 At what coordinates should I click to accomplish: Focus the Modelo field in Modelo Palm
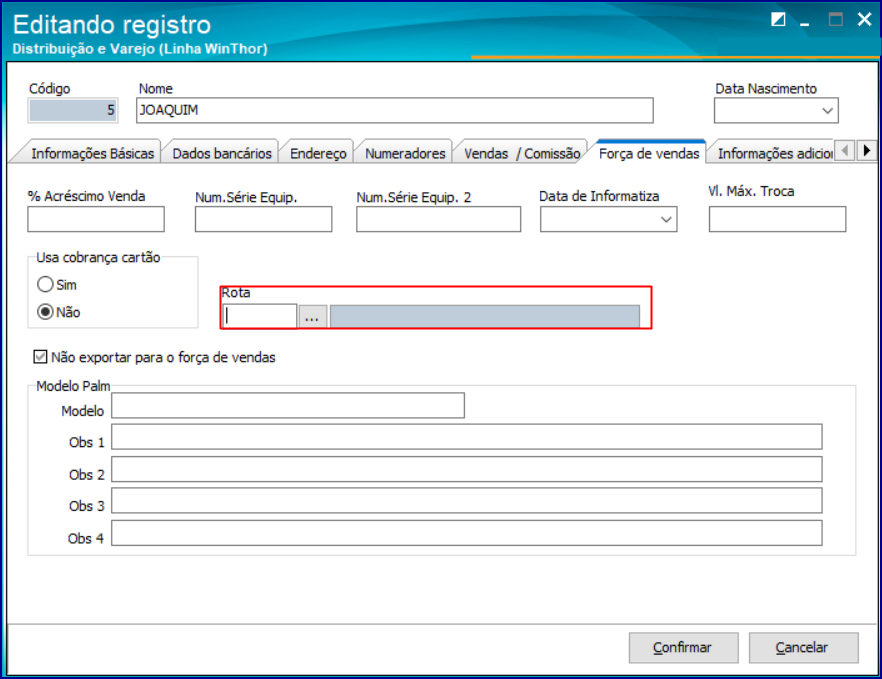[x=287, y=405]
